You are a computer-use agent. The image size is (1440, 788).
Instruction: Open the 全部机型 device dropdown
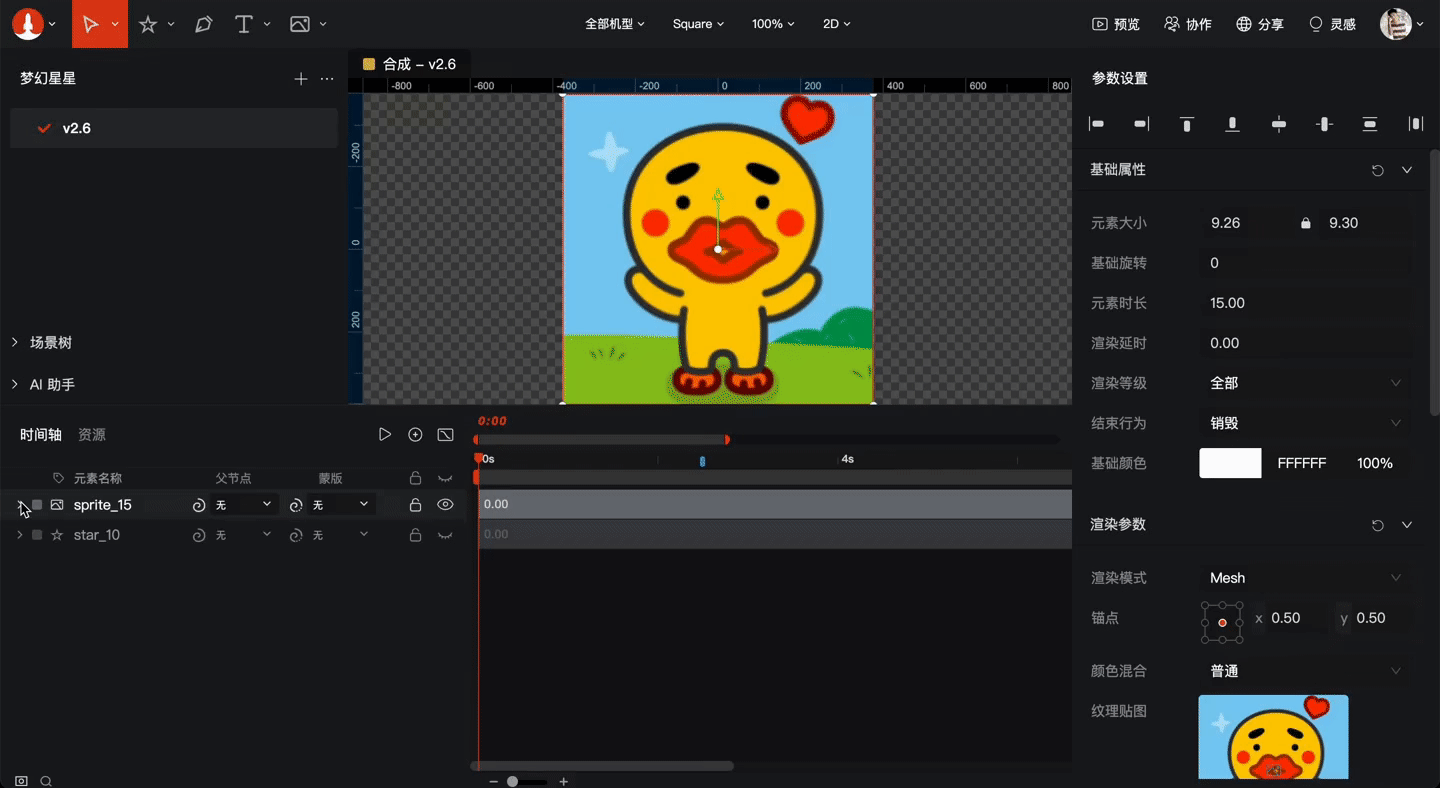[x=615, y=24]
